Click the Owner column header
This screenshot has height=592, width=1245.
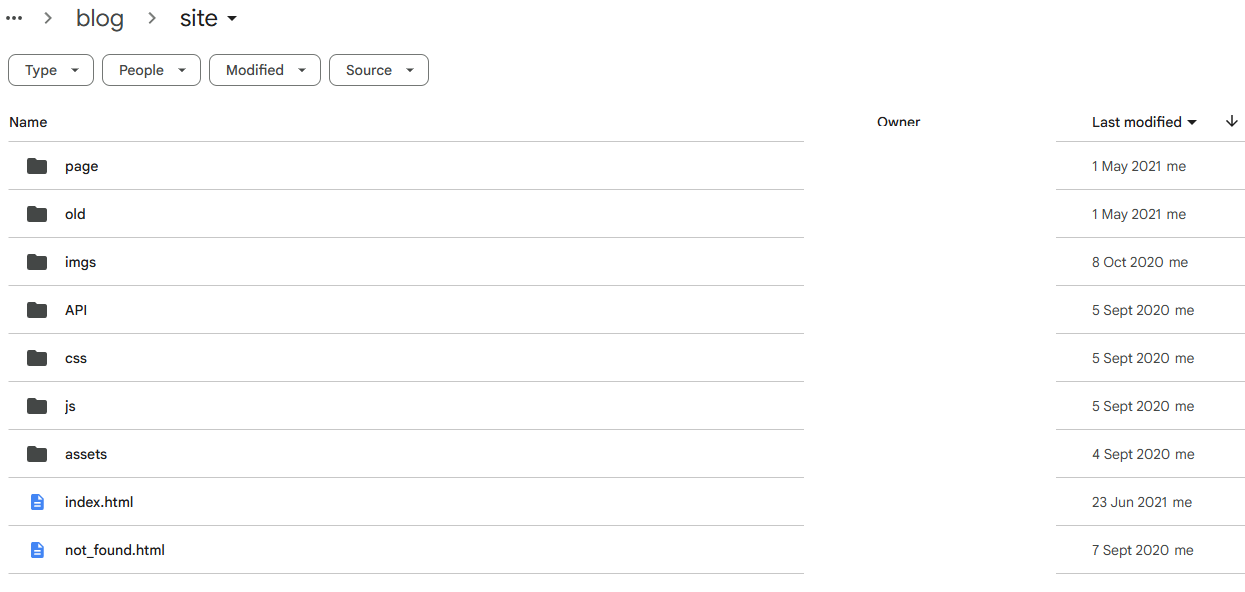pyautogui.click(x=898, y=122)
